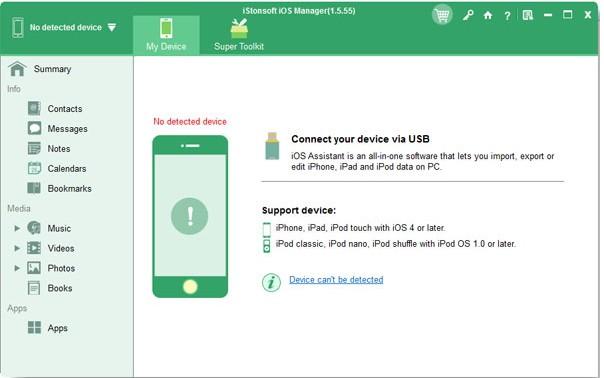Open Contacts in the sidebar

pyautogui.click(x=65, y=109)
